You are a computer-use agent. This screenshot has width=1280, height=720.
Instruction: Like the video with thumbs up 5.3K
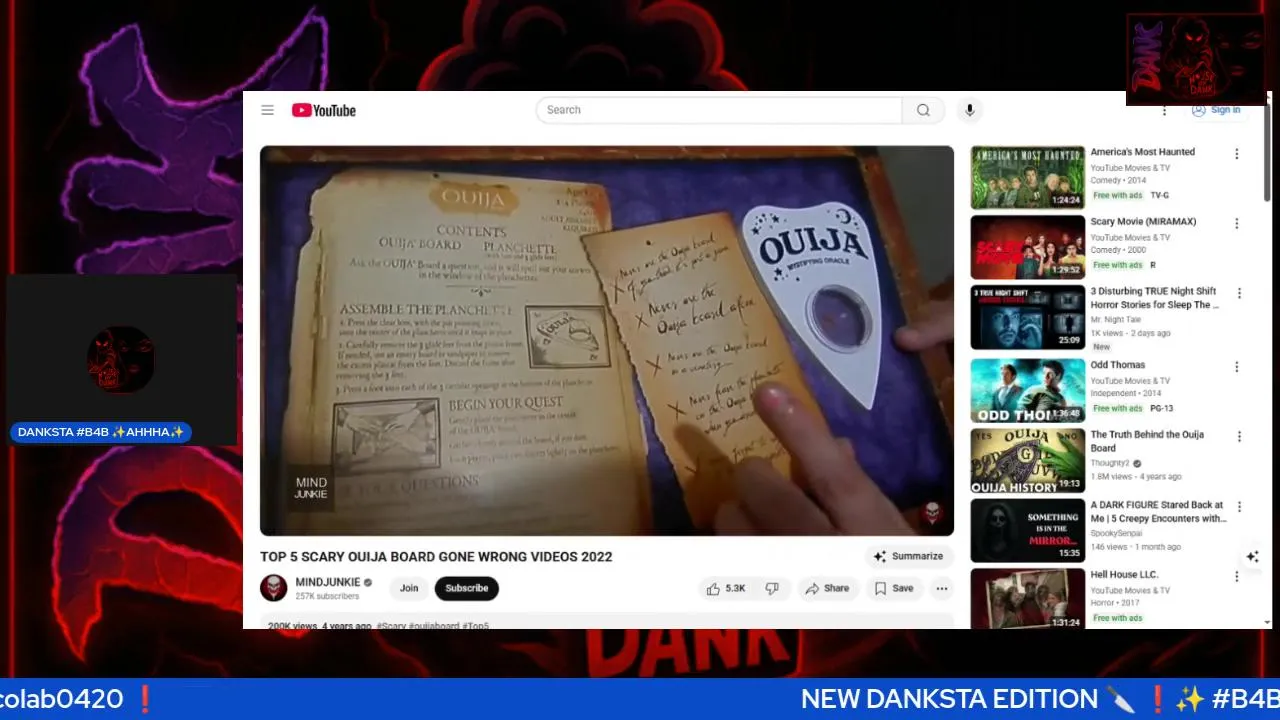[726, 589]
